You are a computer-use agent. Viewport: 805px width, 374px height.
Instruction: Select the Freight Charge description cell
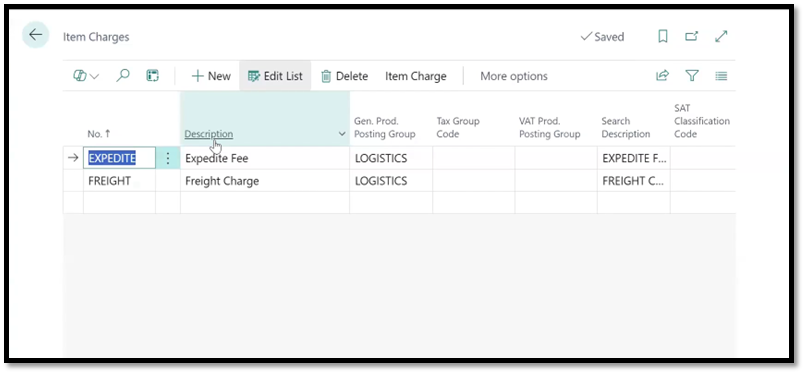265,181
